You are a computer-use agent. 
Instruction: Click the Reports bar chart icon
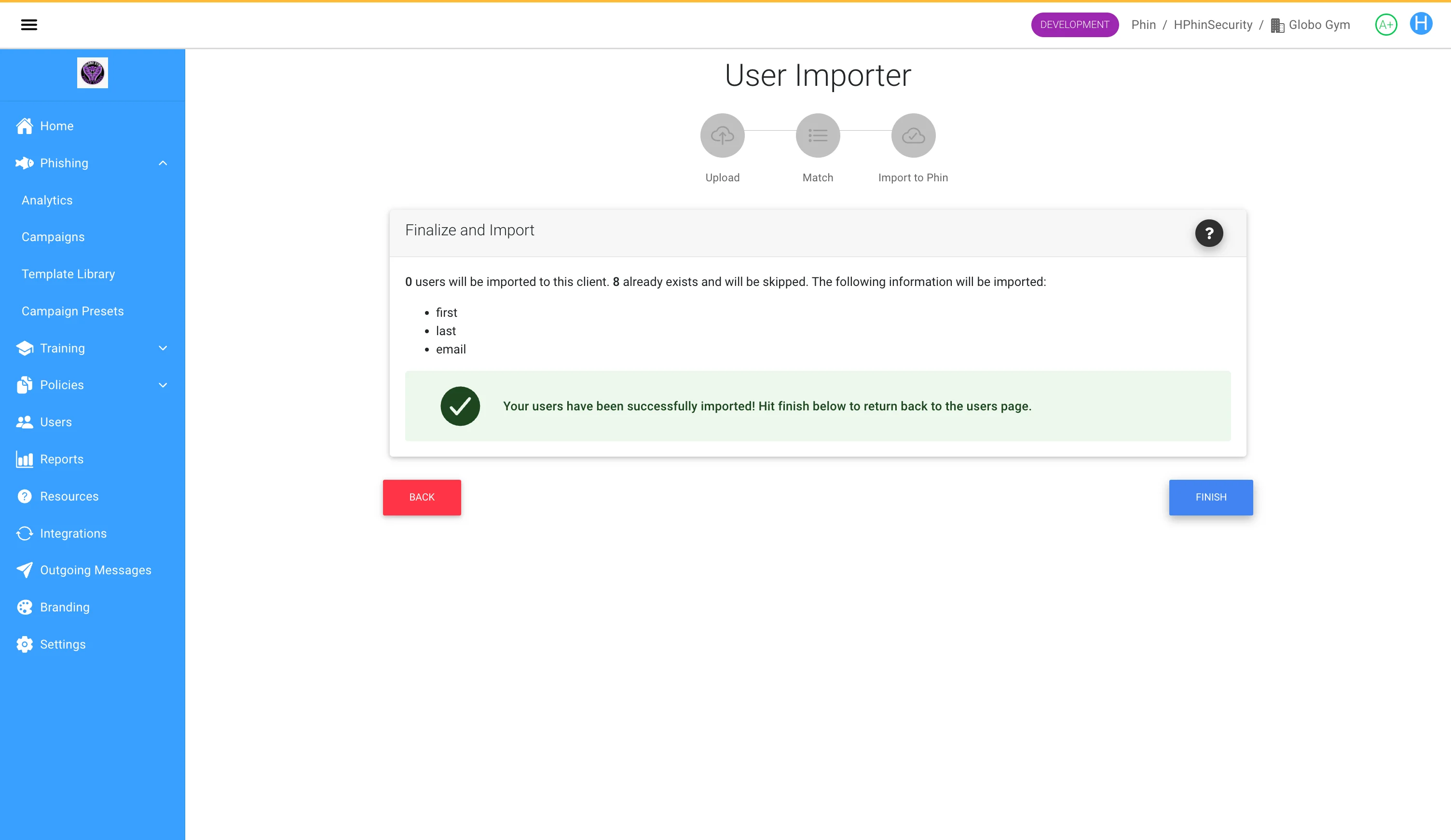(25, 460)
